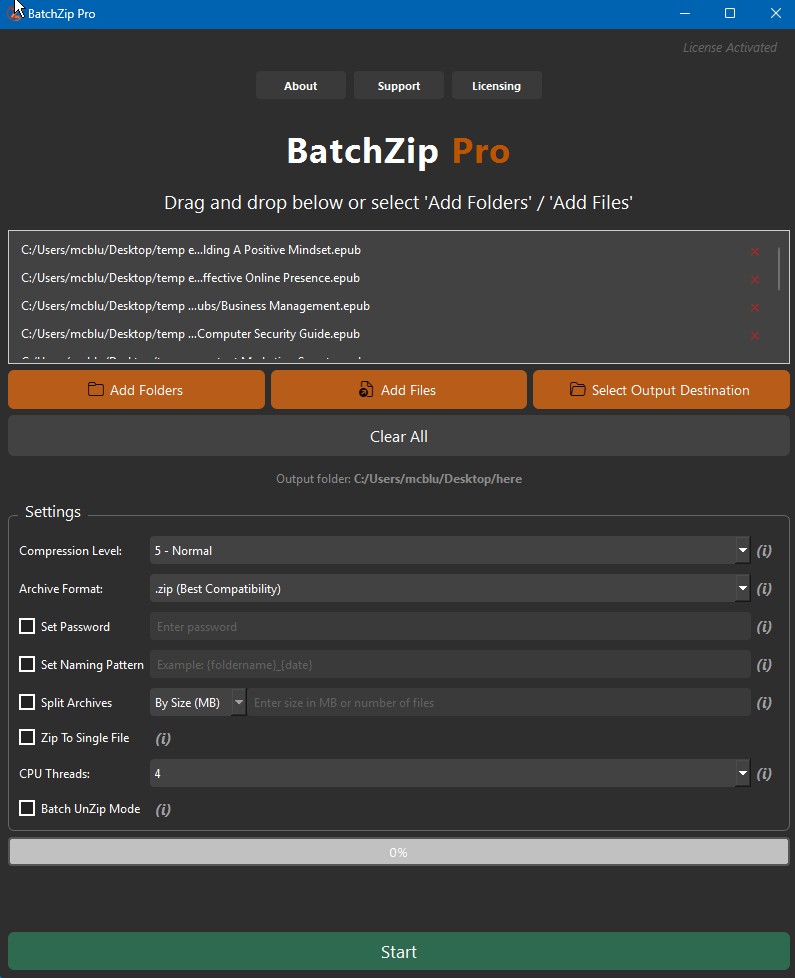This screenshot has width=795, height=978.
Task: Show info for Set Naming Pattern
Action: [764, 665]
